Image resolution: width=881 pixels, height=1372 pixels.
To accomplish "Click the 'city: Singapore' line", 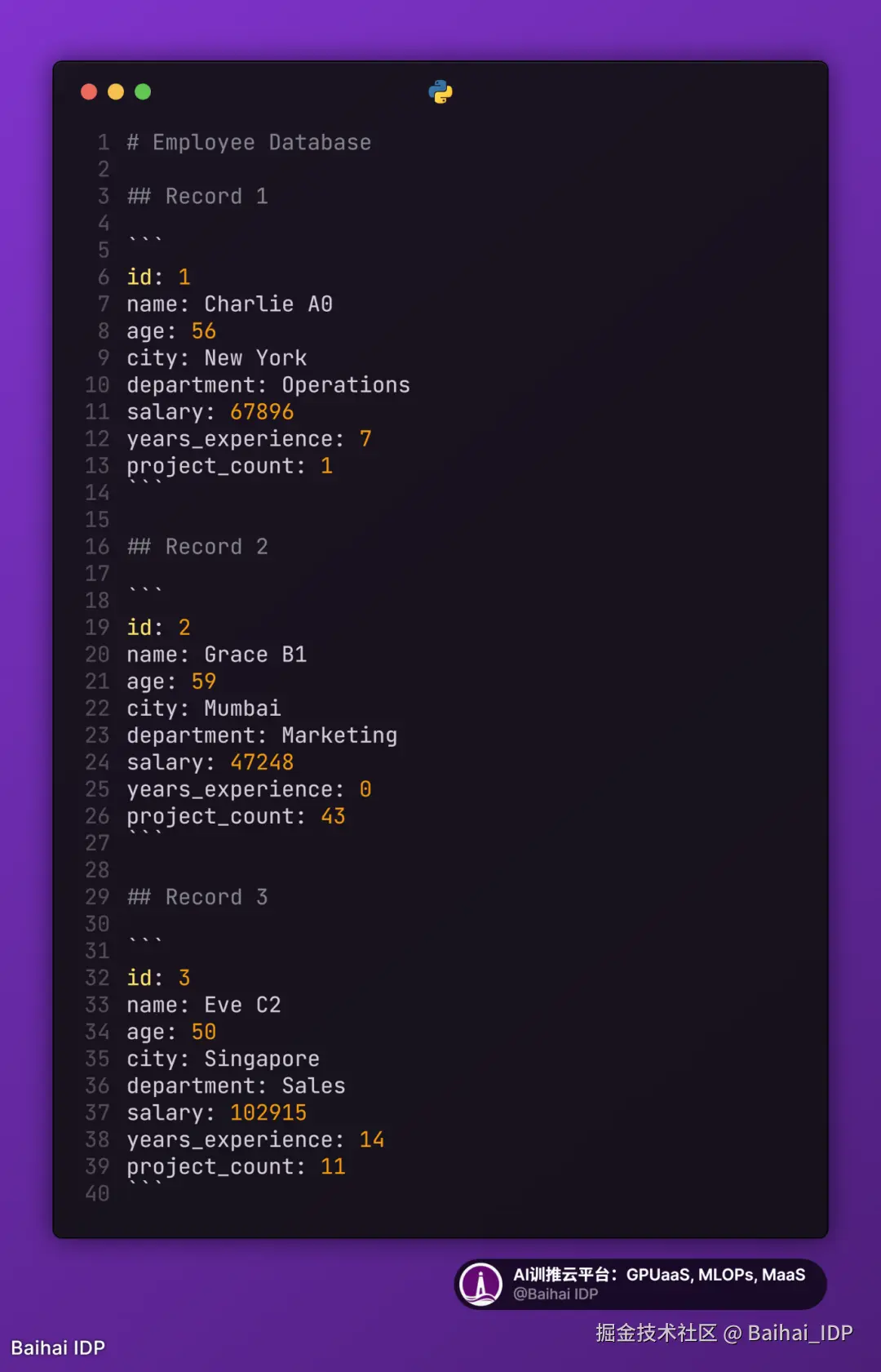I will [x=224, y=1059].
